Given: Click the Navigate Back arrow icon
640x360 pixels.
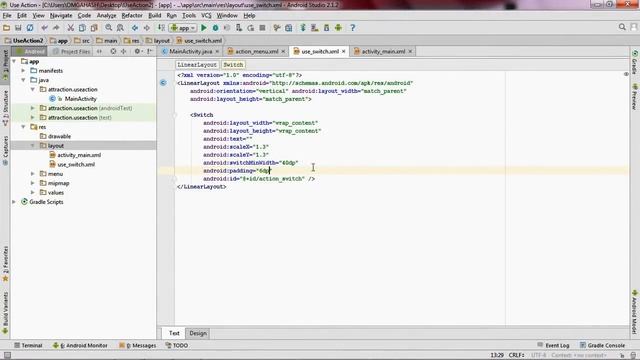Looking at the screenshot, I should point(135,28).
